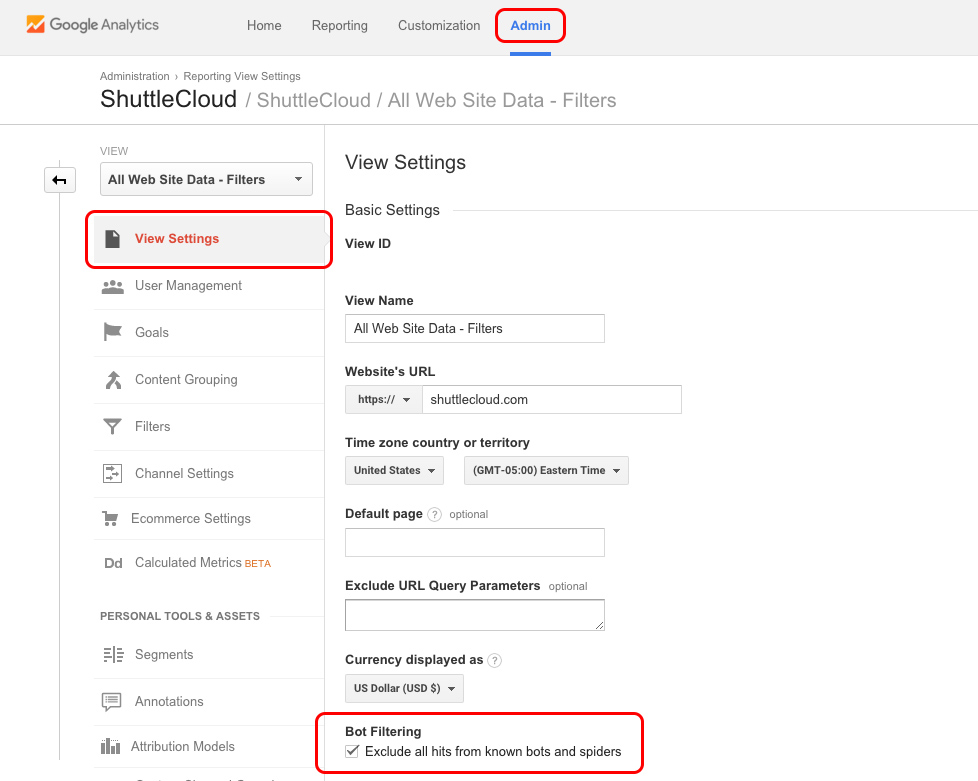
Task: Open Channel Settings link
Action: pyautogui.click(x=210, y=473)
